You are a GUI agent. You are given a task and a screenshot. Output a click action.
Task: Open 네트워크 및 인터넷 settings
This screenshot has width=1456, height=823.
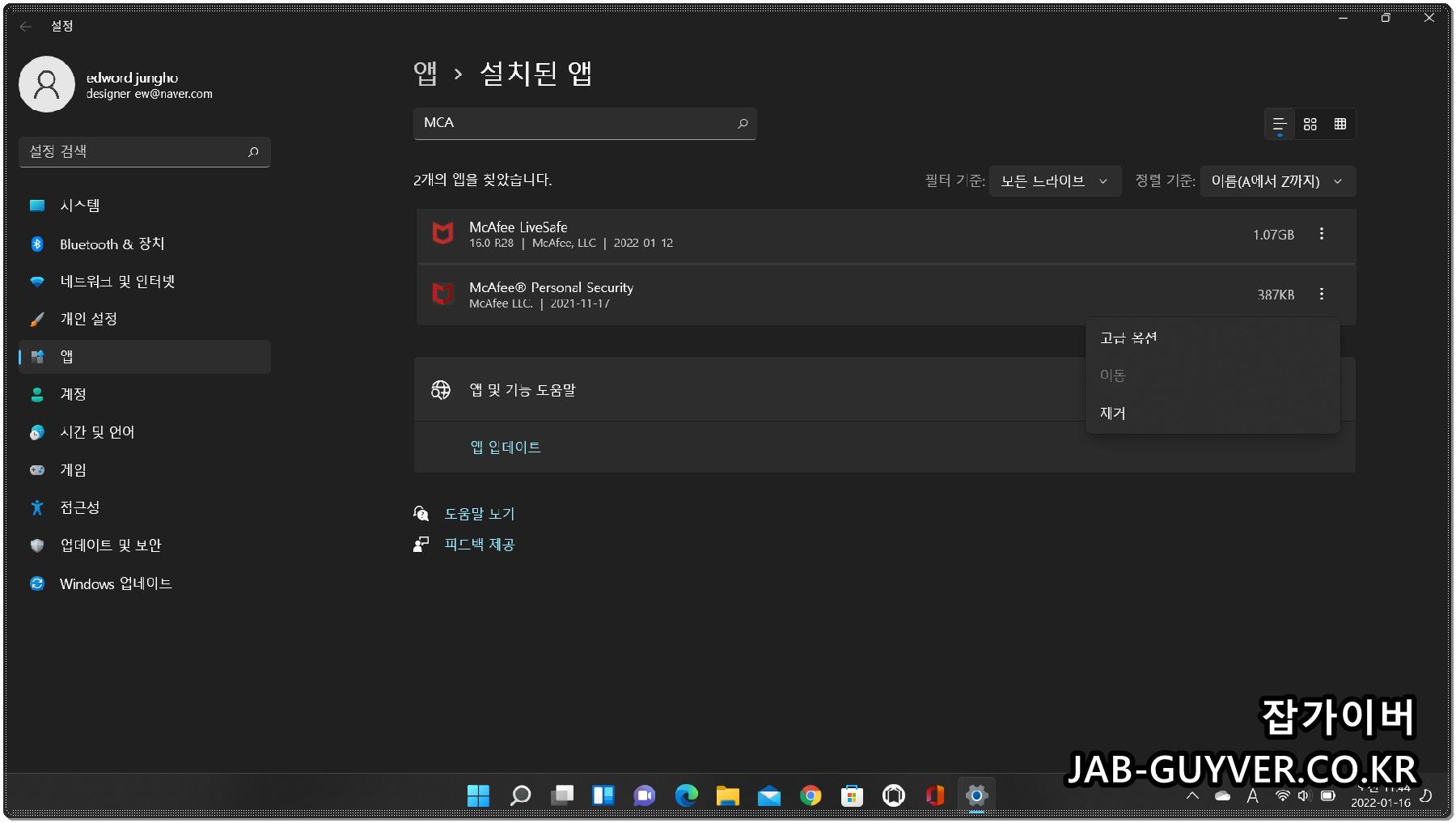tap(145, 282)
